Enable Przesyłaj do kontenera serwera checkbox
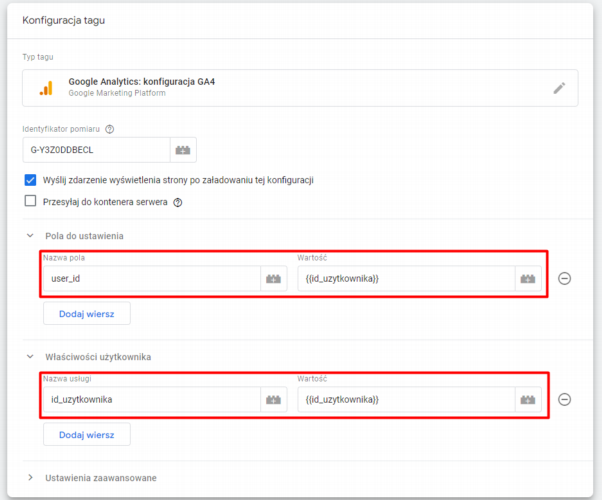Image resolution: width=602 pixels, height=500 pixels. (x=30, y=201)
